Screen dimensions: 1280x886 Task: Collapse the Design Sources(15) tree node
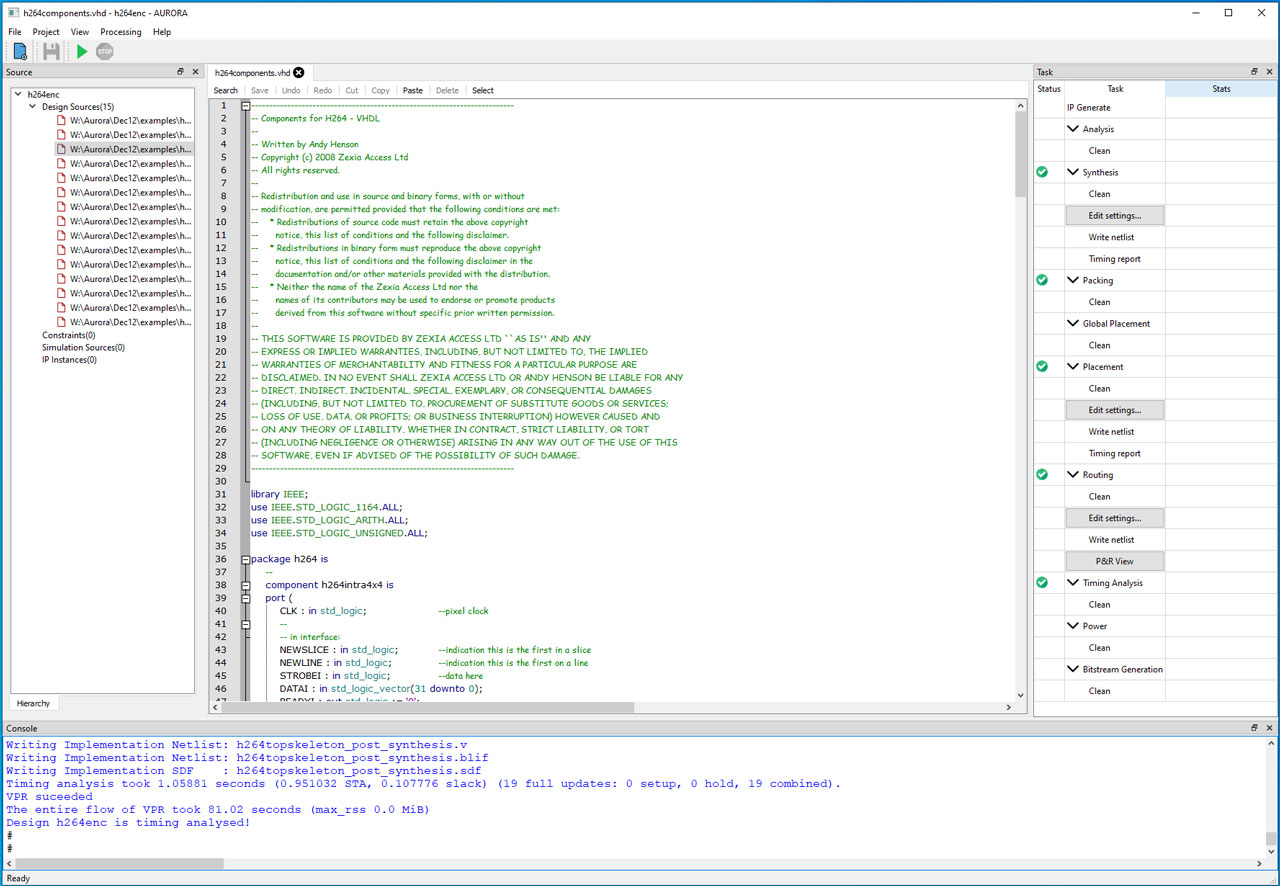33,106
